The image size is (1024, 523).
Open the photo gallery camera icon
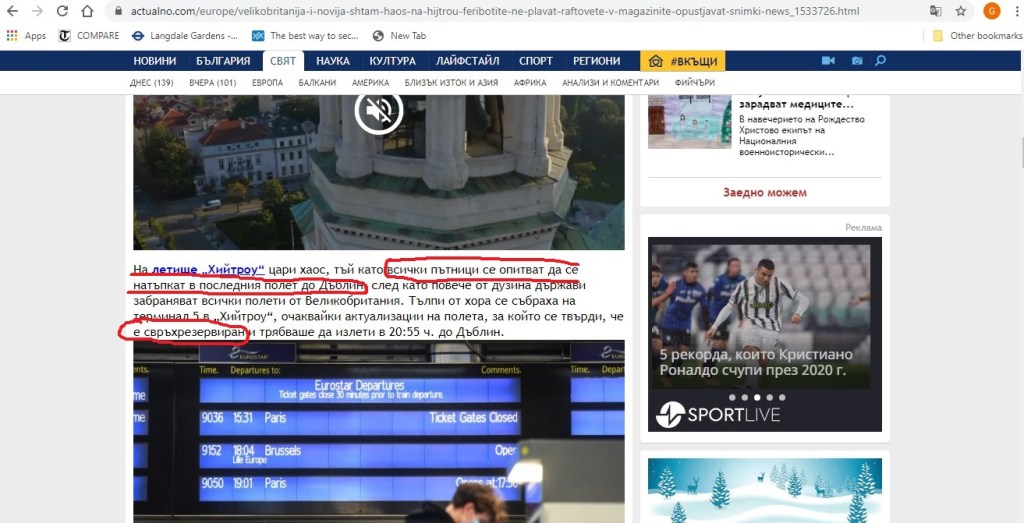click(856, 61)
